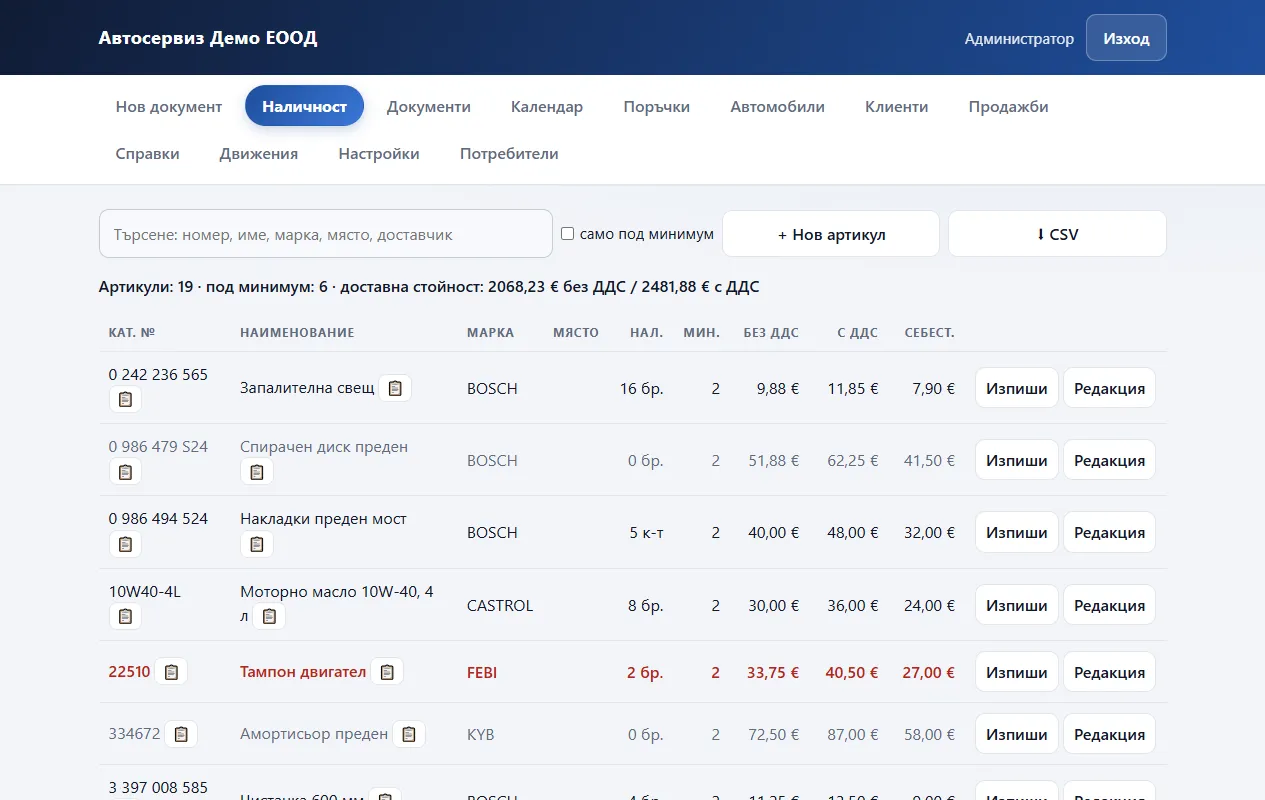The width and height of the screenshot is (1265, 800).
Task: Copy name icon for Моторно масло 10W-40
Action: pyautogui.click(x=269, y=617)
